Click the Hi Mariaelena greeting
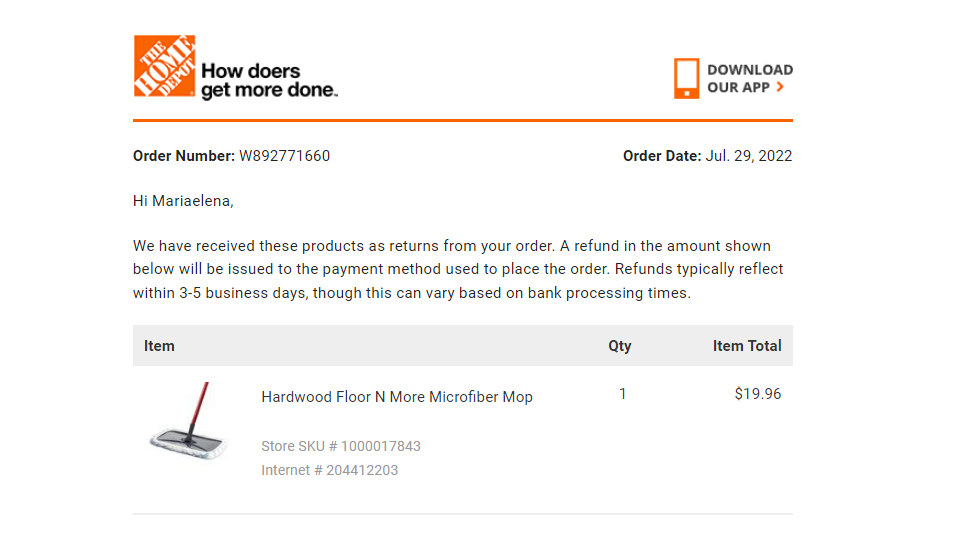This screenshot has height=539, width=956. [x=184, y=201]
